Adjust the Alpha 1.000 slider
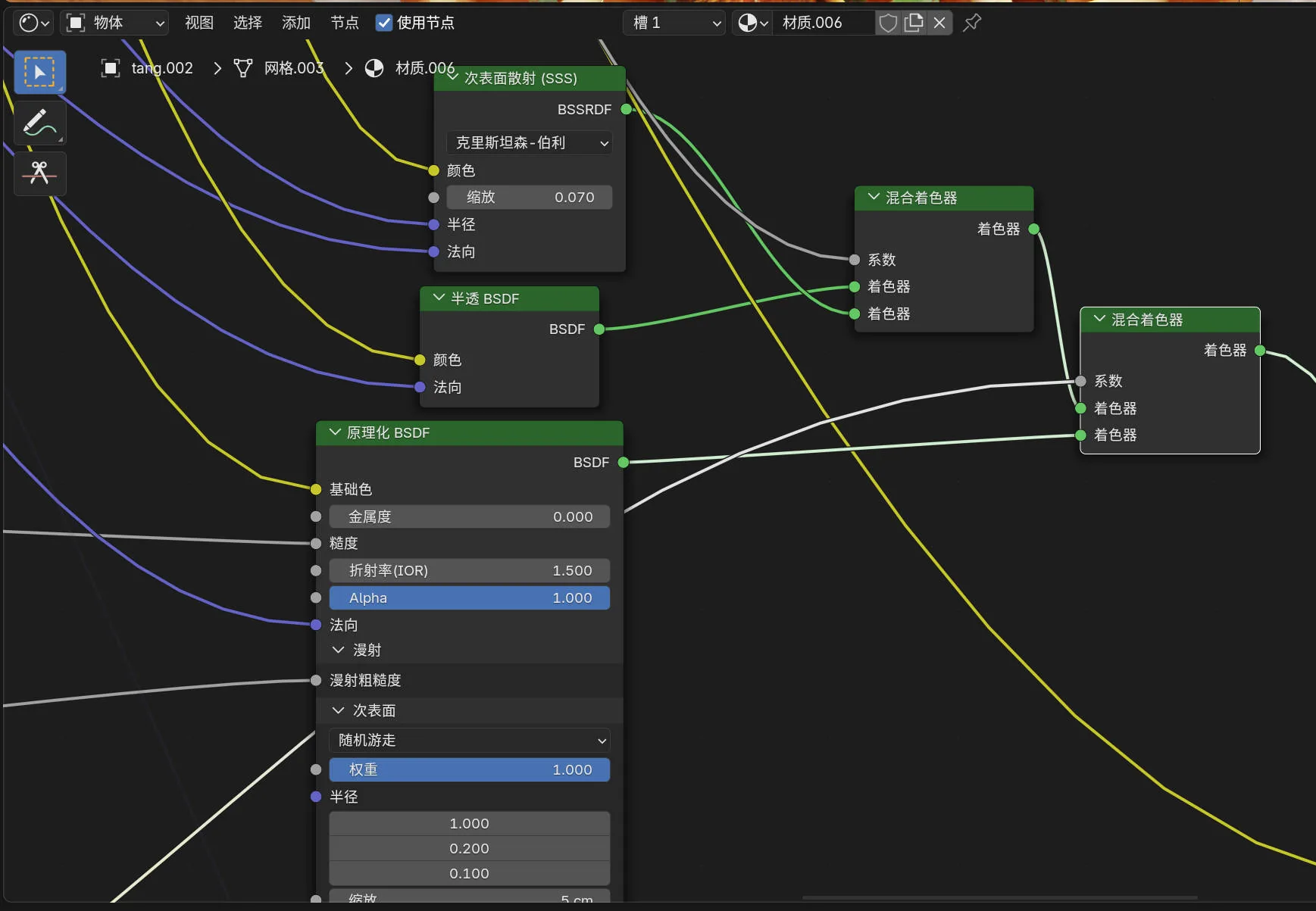The image size is (1316, 911). (x=470, y=597)
